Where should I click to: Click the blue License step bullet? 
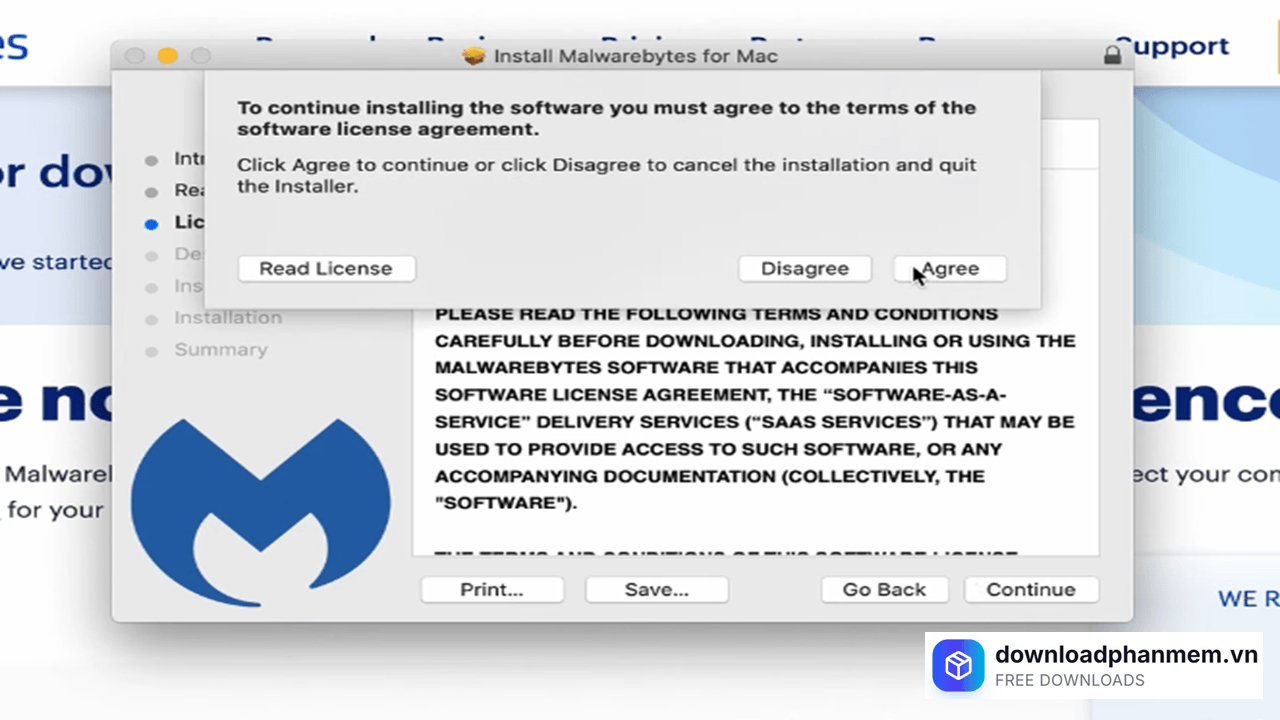click(151, 225)
